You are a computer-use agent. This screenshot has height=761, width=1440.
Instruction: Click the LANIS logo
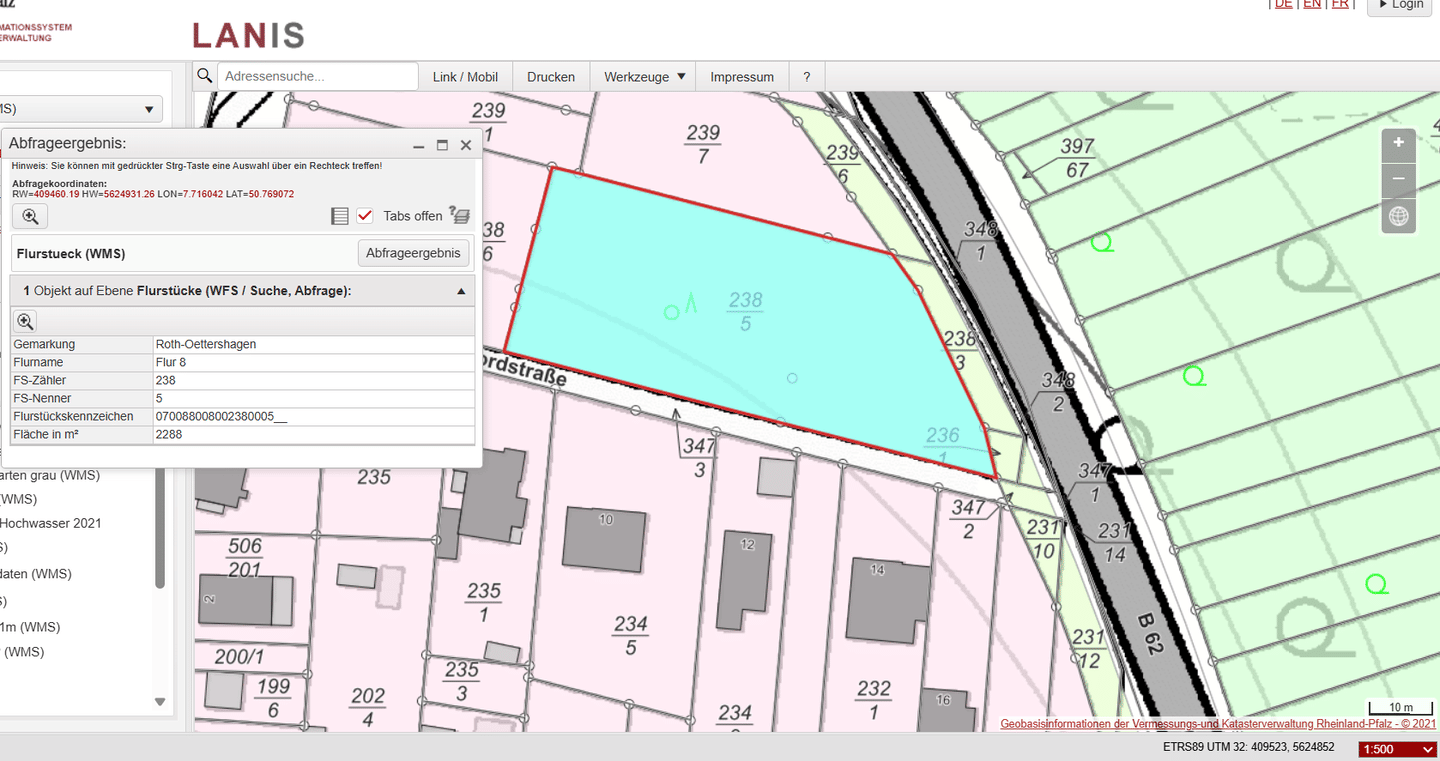pos(248,36)
